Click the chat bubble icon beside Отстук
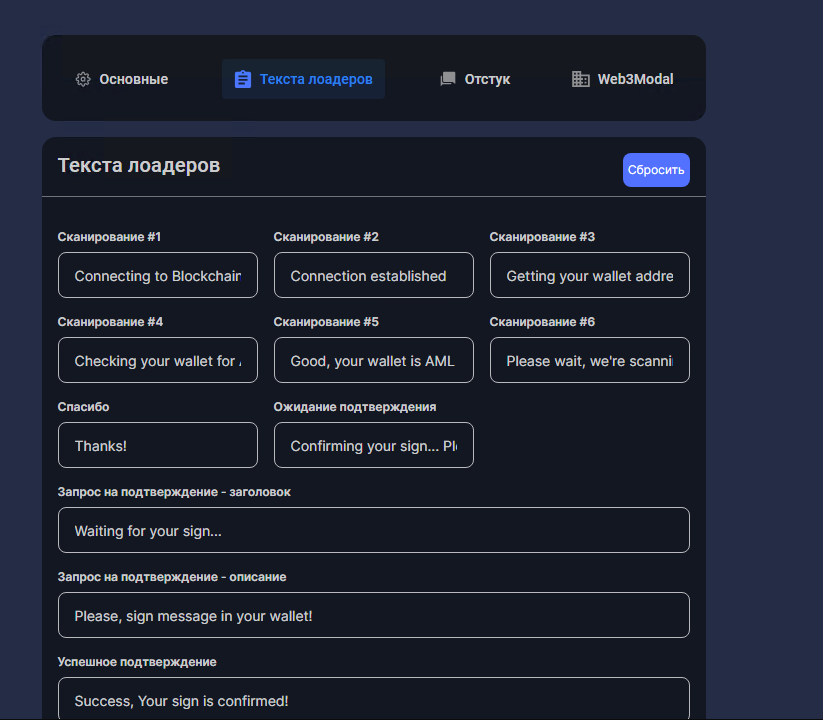Viewport: 823px width, 720px height. (448, 79)
